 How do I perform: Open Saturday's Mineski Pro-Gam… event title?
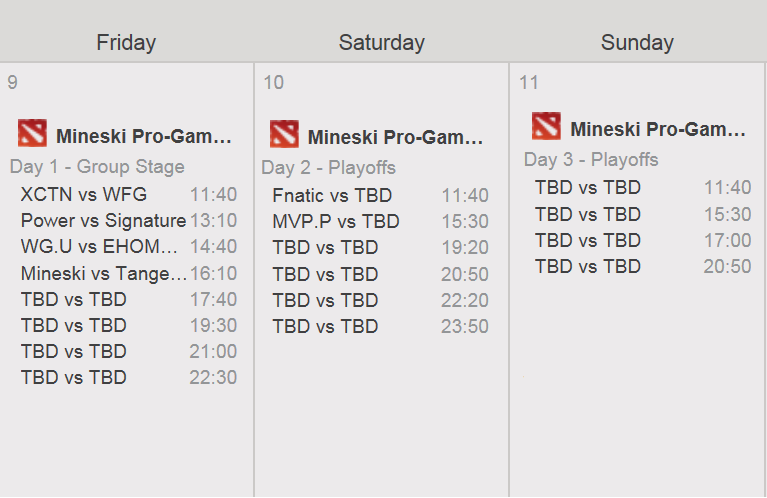(x=395, y=137)
